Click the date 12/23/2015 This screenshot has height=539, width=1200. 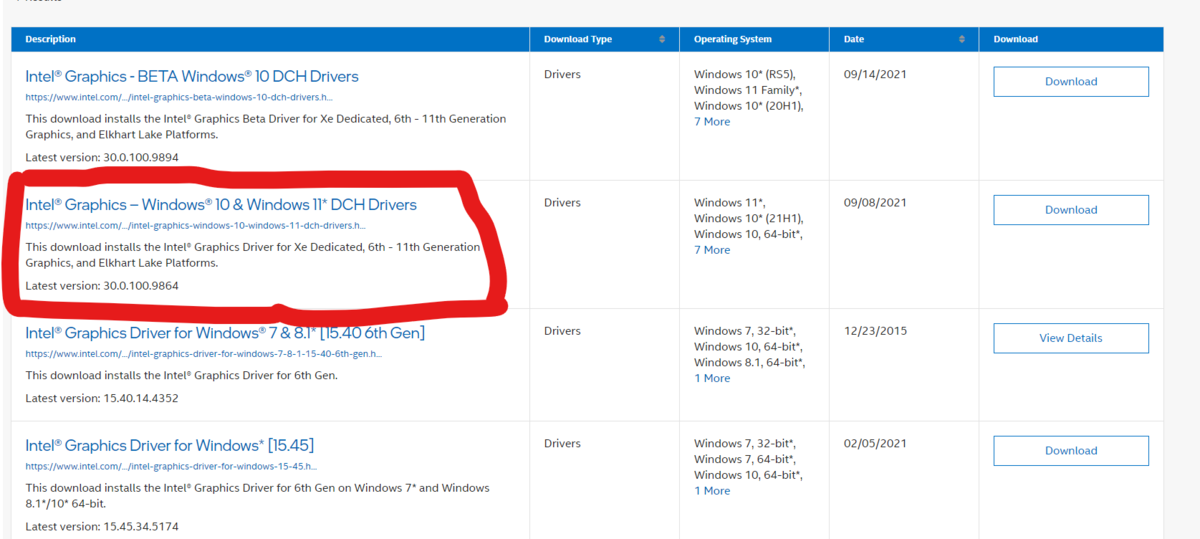pos(875,330)
